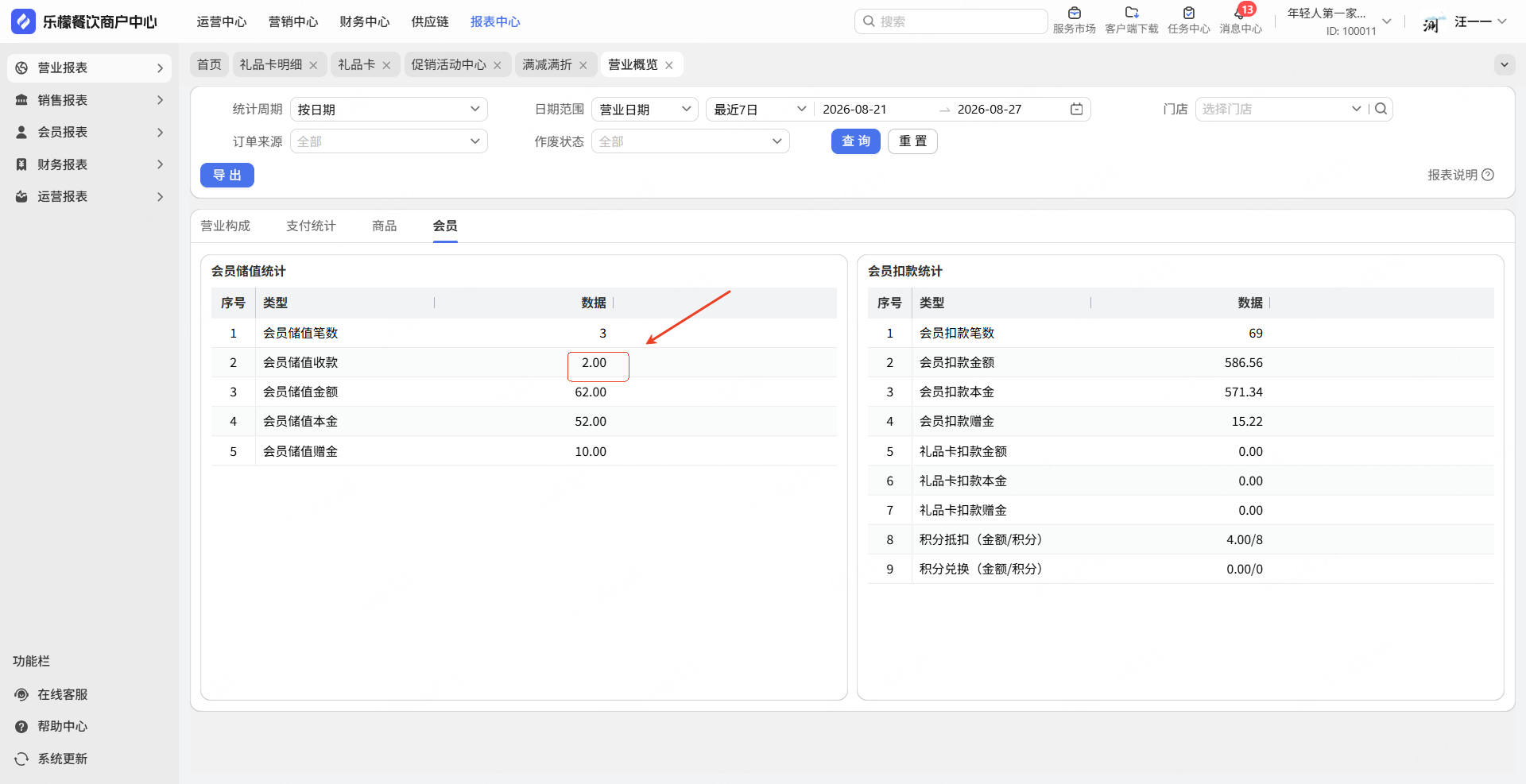Click the user avatar icon
The width and height of the screenshot is (1526, 784).
click(1432, 22)
